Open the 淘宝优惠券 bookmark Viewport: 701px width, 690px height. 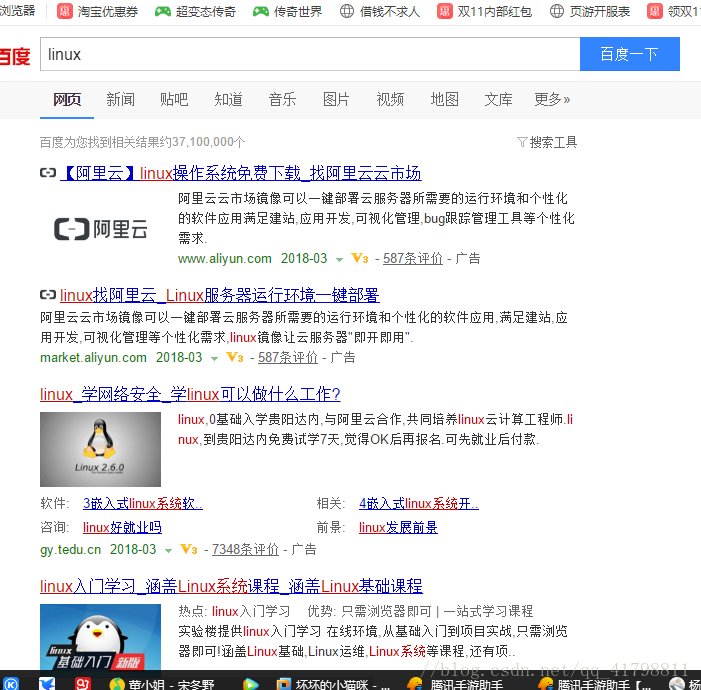coord(97,11)
